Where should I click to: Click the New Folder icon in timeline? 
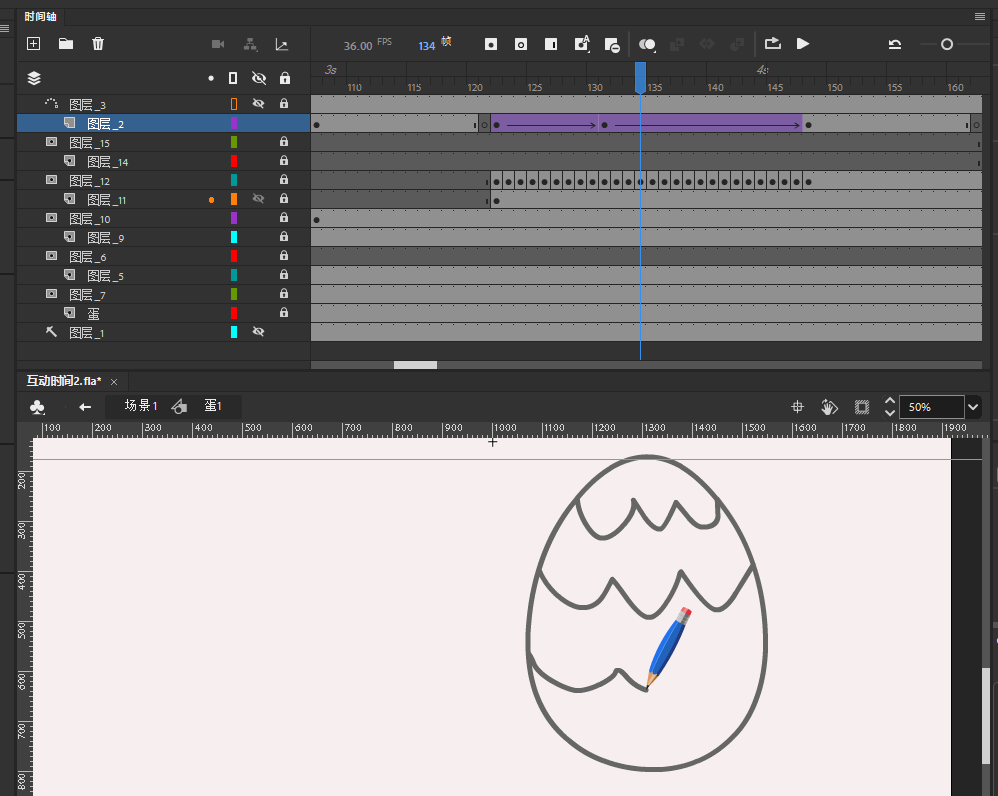point(66,43)
